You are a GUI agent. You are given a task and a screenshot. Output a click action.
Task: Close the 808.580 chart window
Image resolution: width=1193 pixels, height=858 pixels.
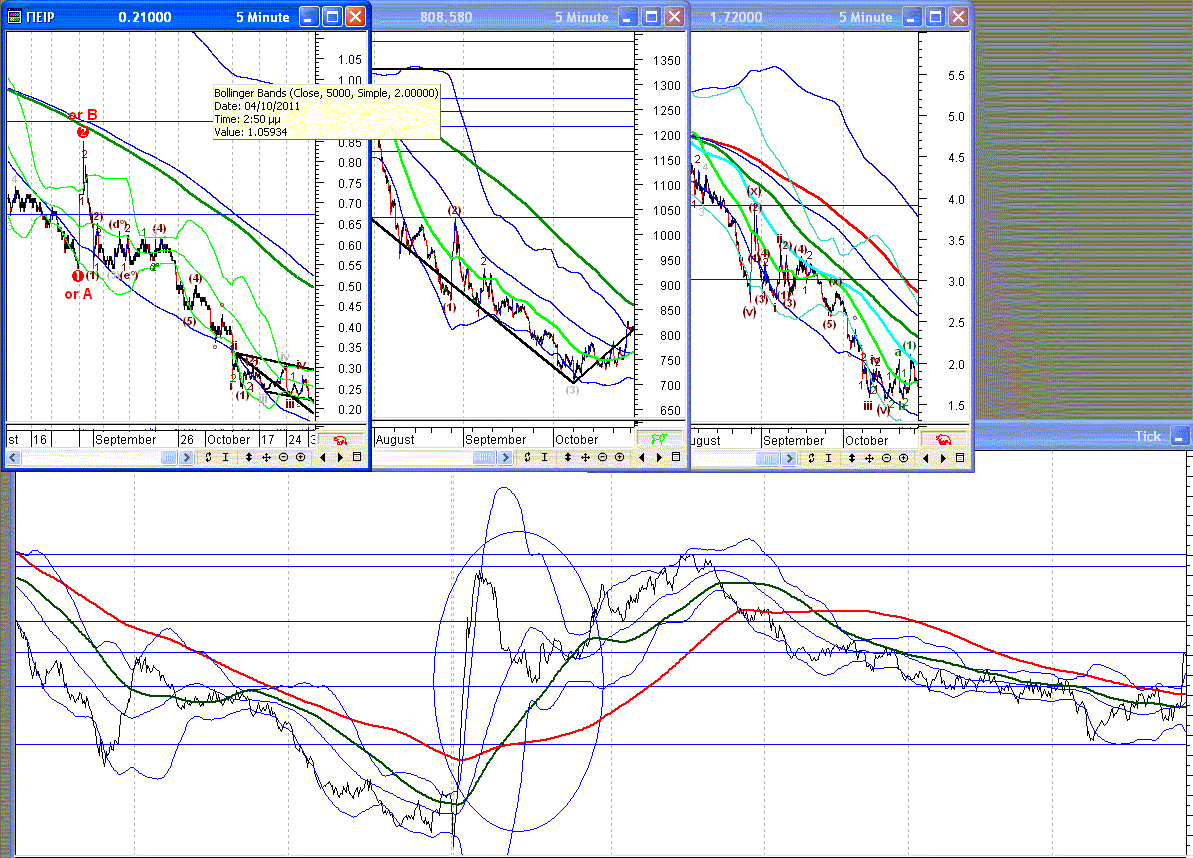[x=674, y=17]
